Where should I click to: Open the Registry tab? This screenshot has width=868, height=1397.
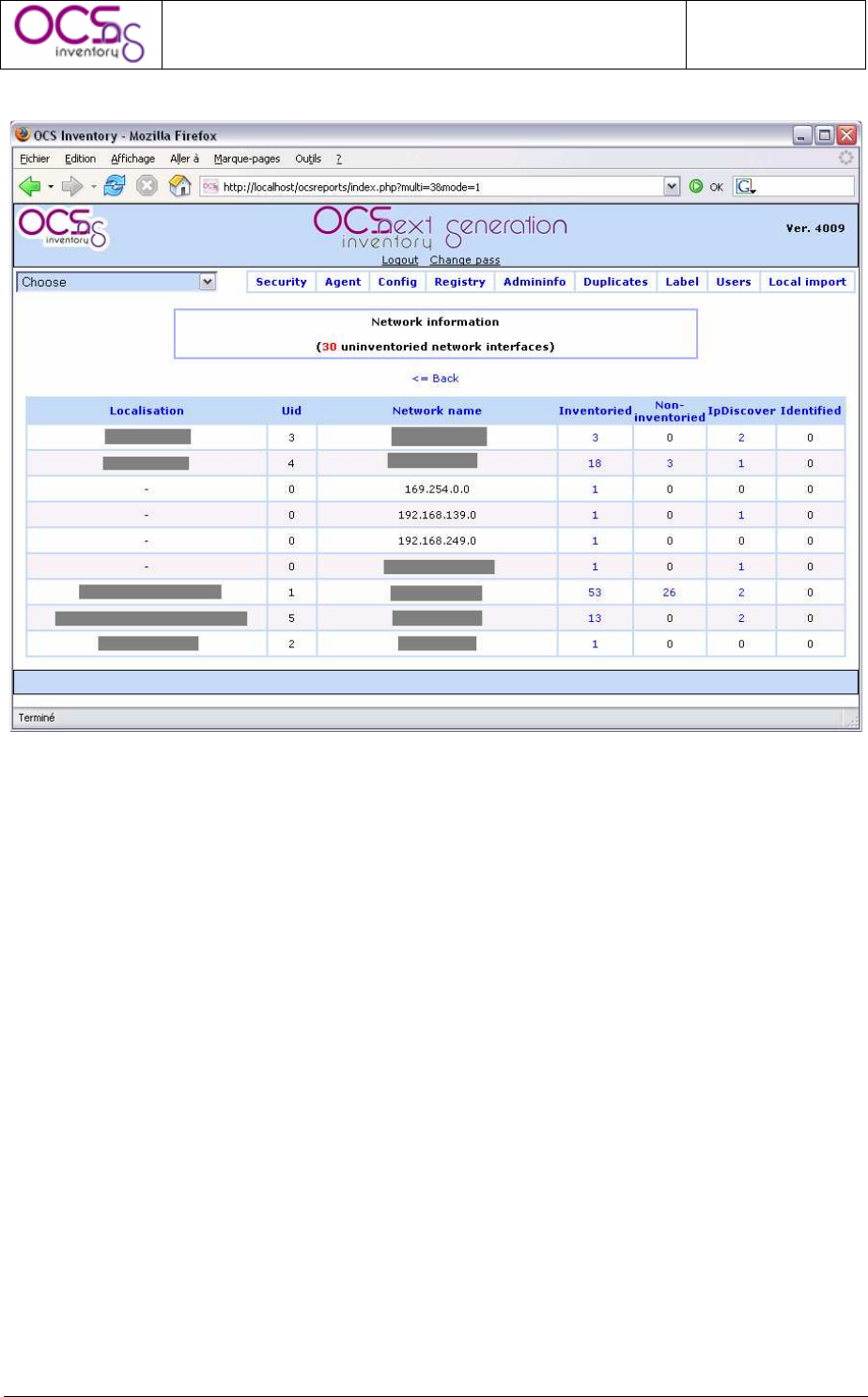pyautogui.click(x=460, y=282)
